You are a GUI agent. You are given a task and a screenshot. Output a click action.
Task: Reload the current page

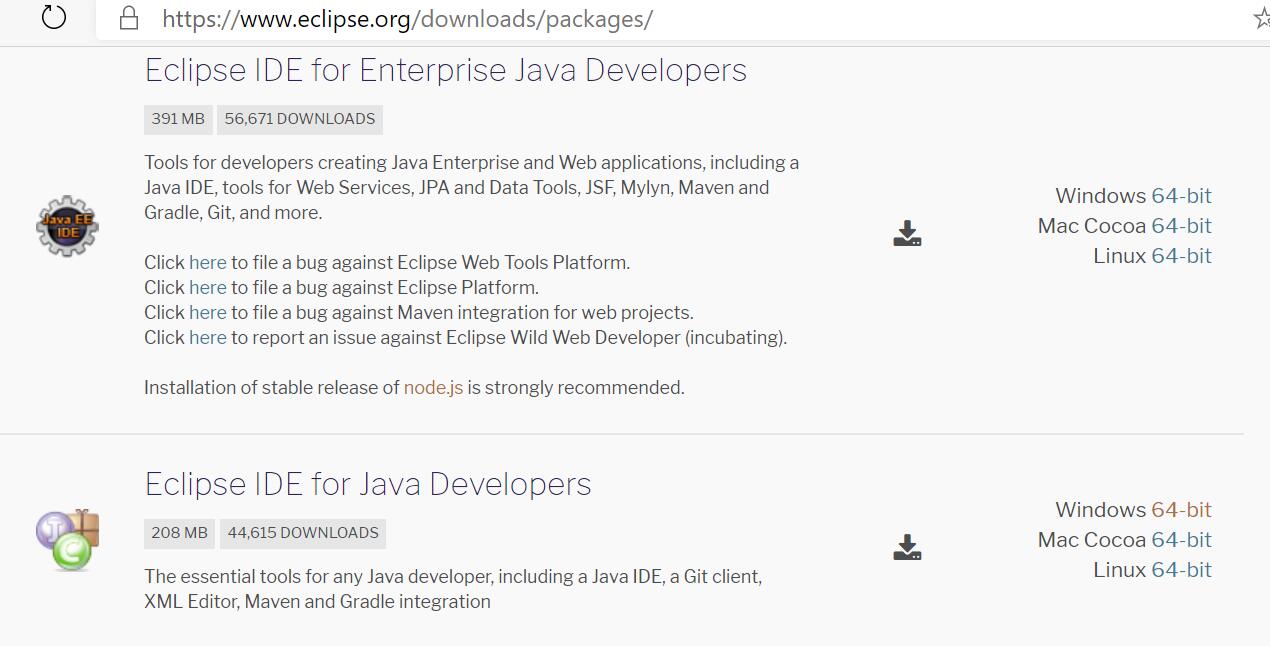53,18
